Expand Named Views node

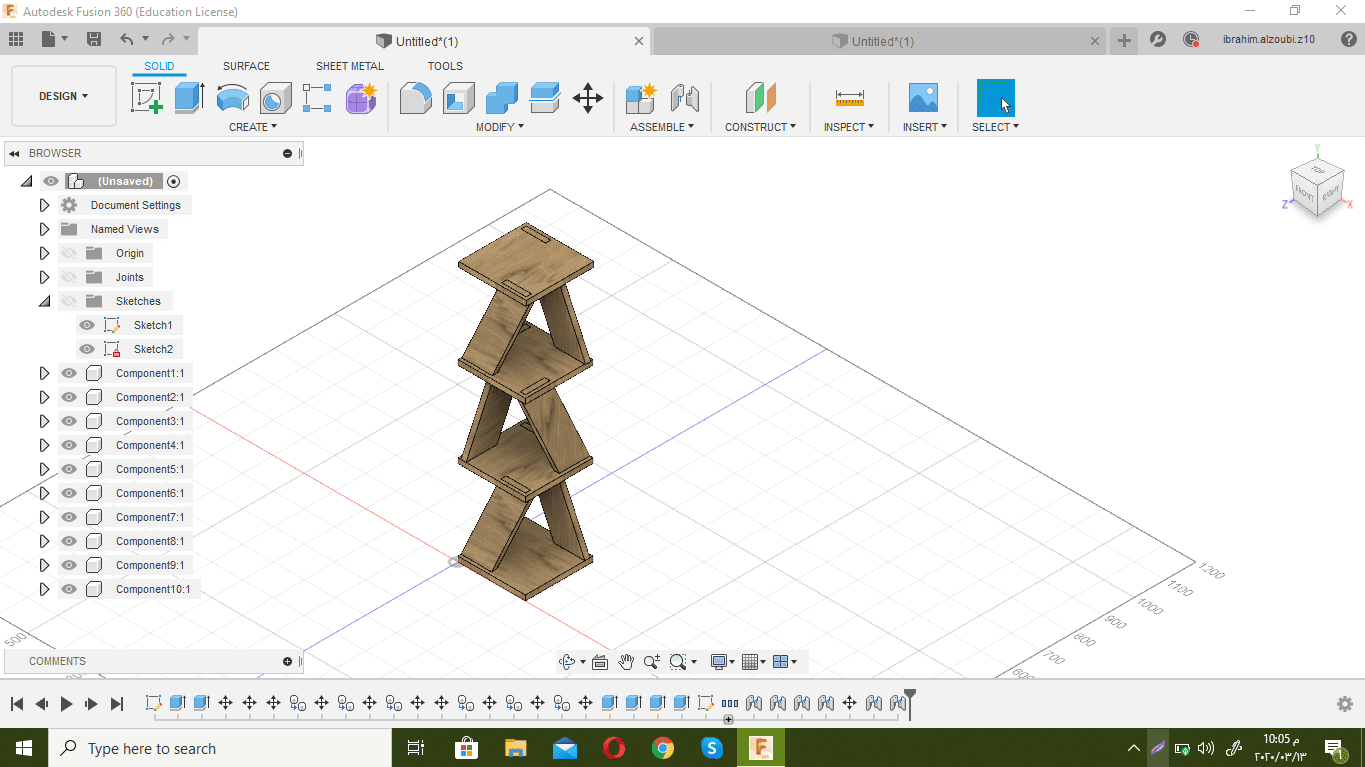[44, 229]
